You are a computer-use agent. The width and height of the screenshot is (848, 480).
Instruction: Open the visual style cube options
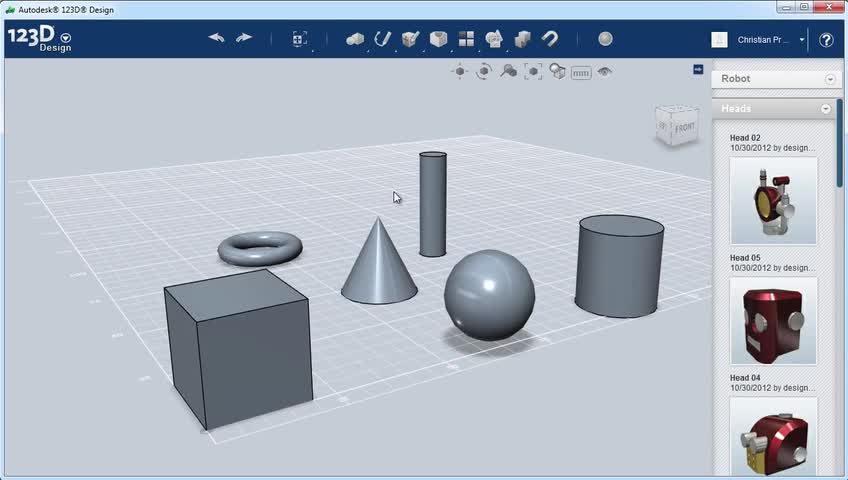tap(557, 71)
